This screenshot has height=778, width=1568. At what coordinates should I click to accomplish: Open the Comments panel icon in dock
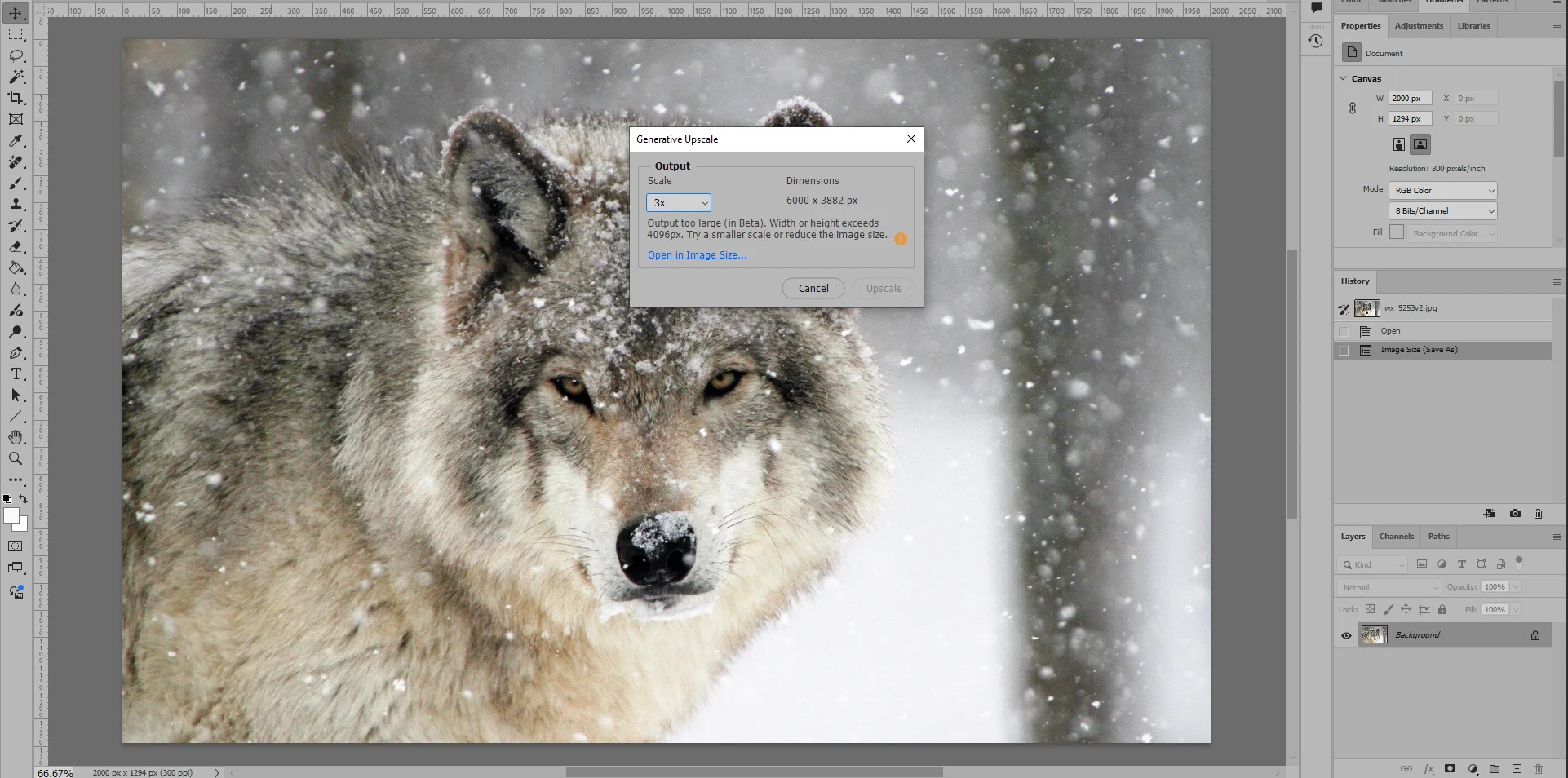[1315, 8]
